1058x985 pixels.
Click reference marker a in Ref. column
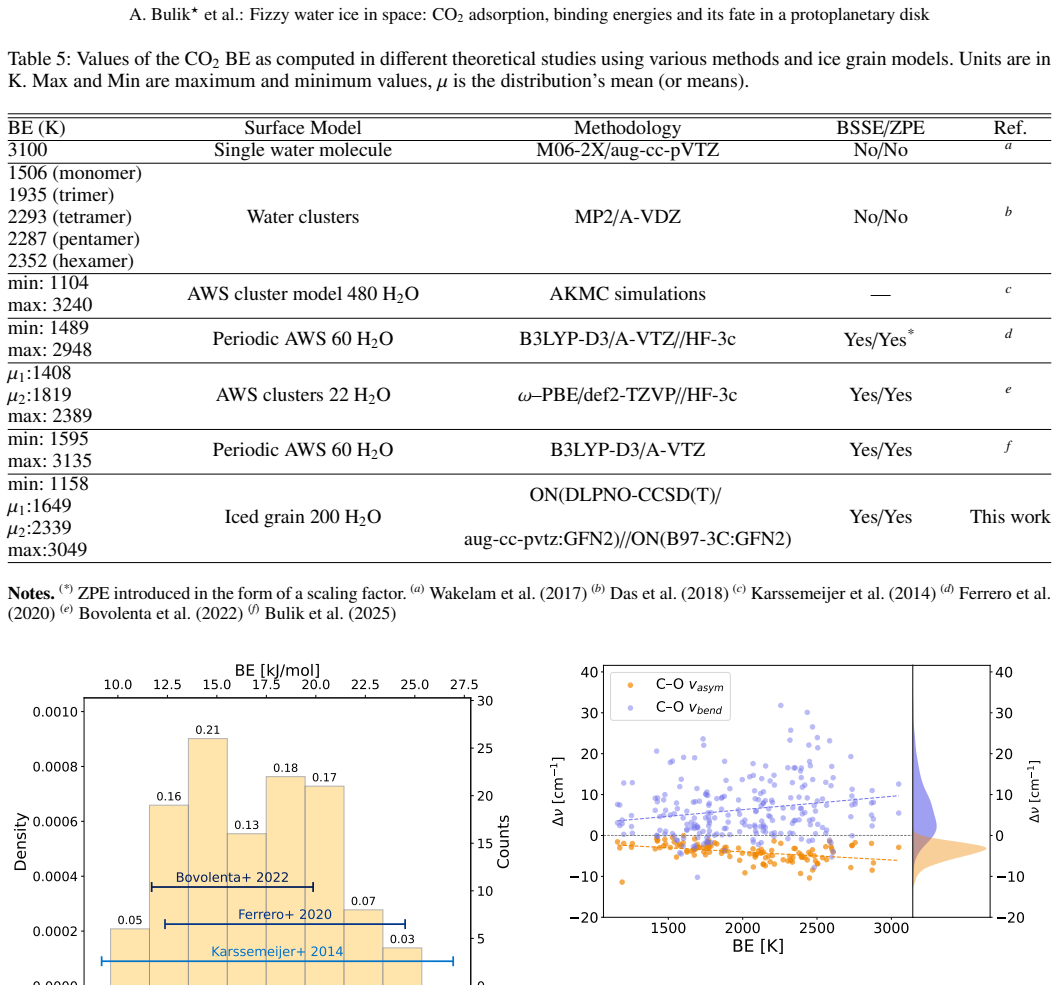[x=1008, y=146]
